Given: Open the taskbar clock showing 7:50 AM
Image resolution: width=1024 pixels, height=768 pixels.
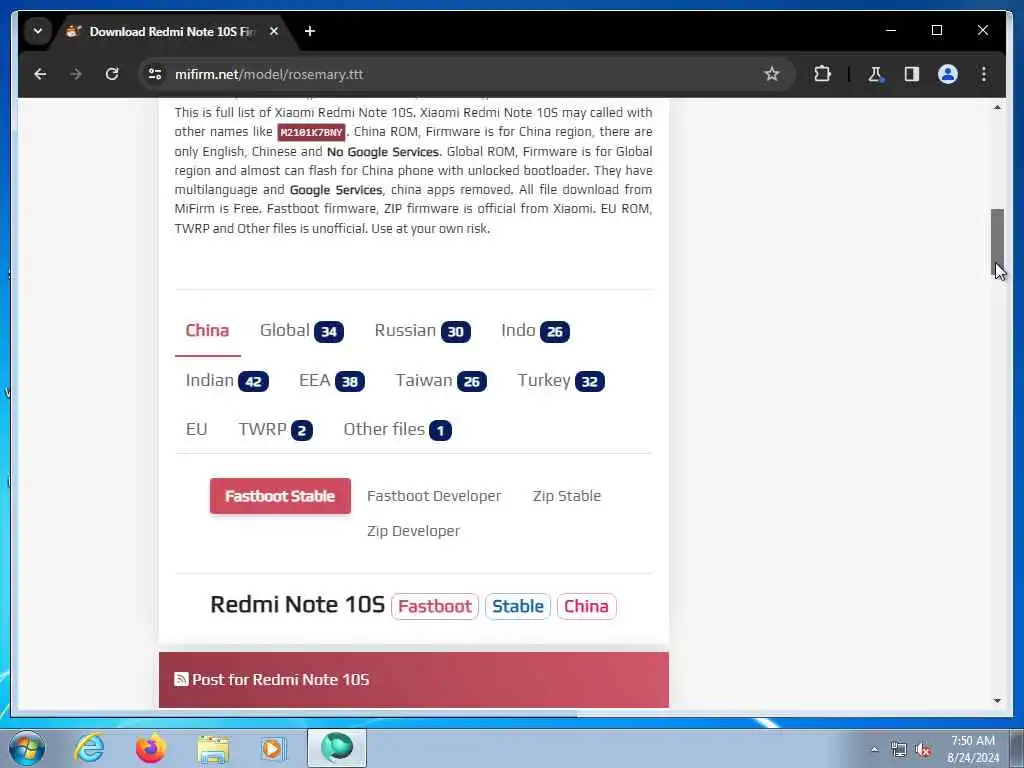Looking at the screenshot, I should click(x=973, y=750).
